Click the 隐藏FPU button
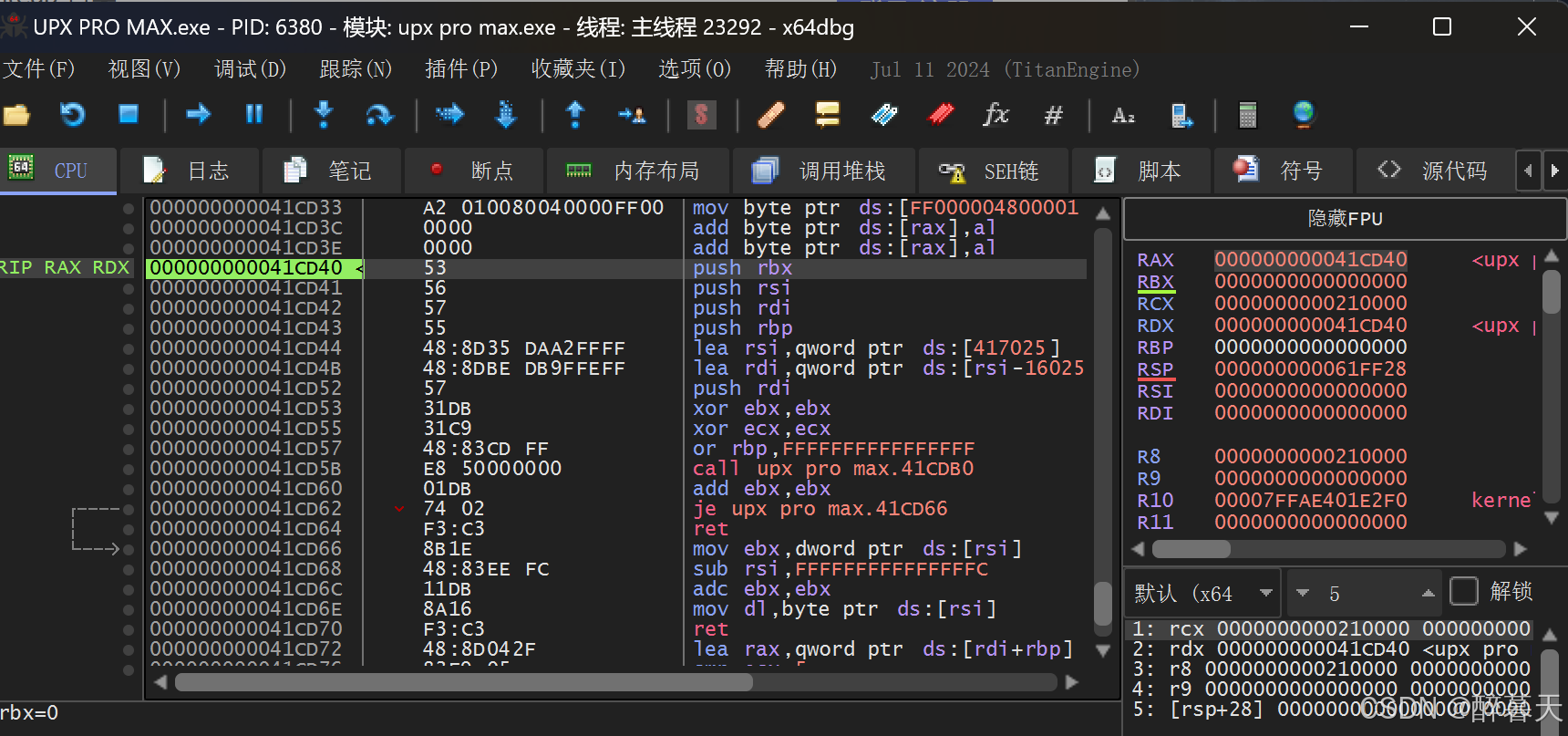Image resolution: width=1568 pixels, height=736 pixels. pos(1345,219)
